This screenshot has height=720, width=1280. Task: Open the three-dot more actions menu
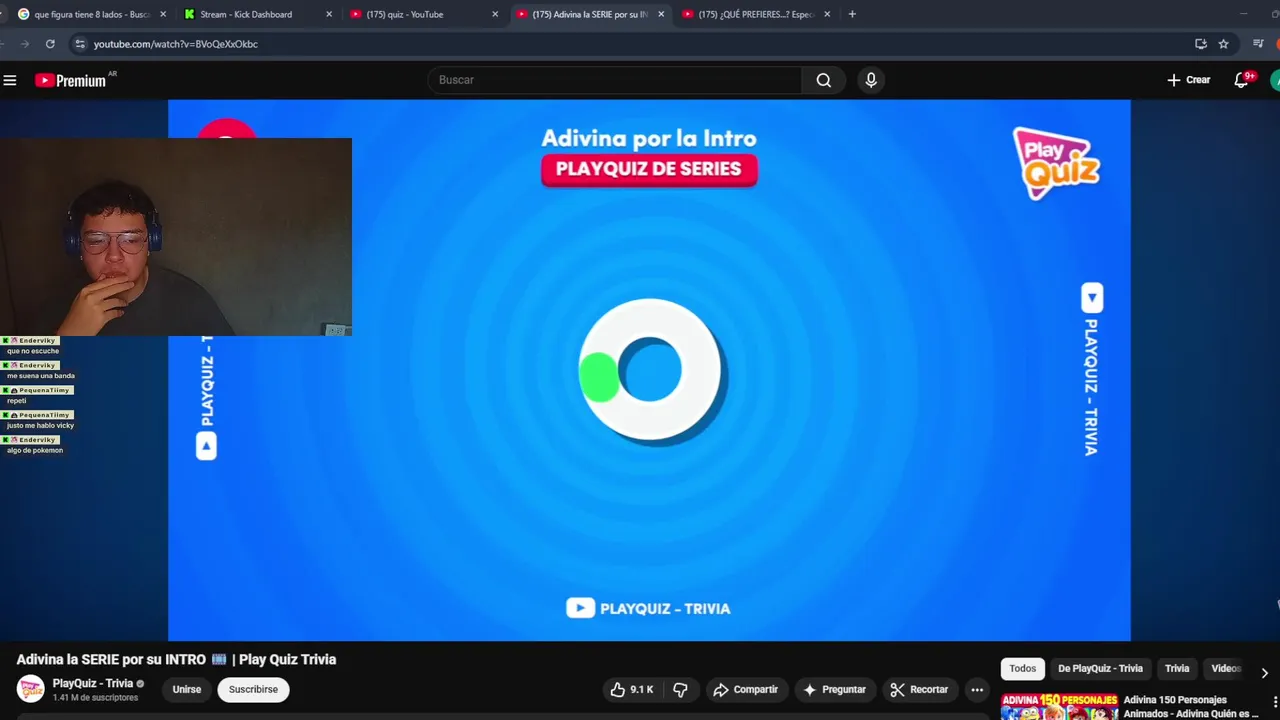click(x=977, y=689)
